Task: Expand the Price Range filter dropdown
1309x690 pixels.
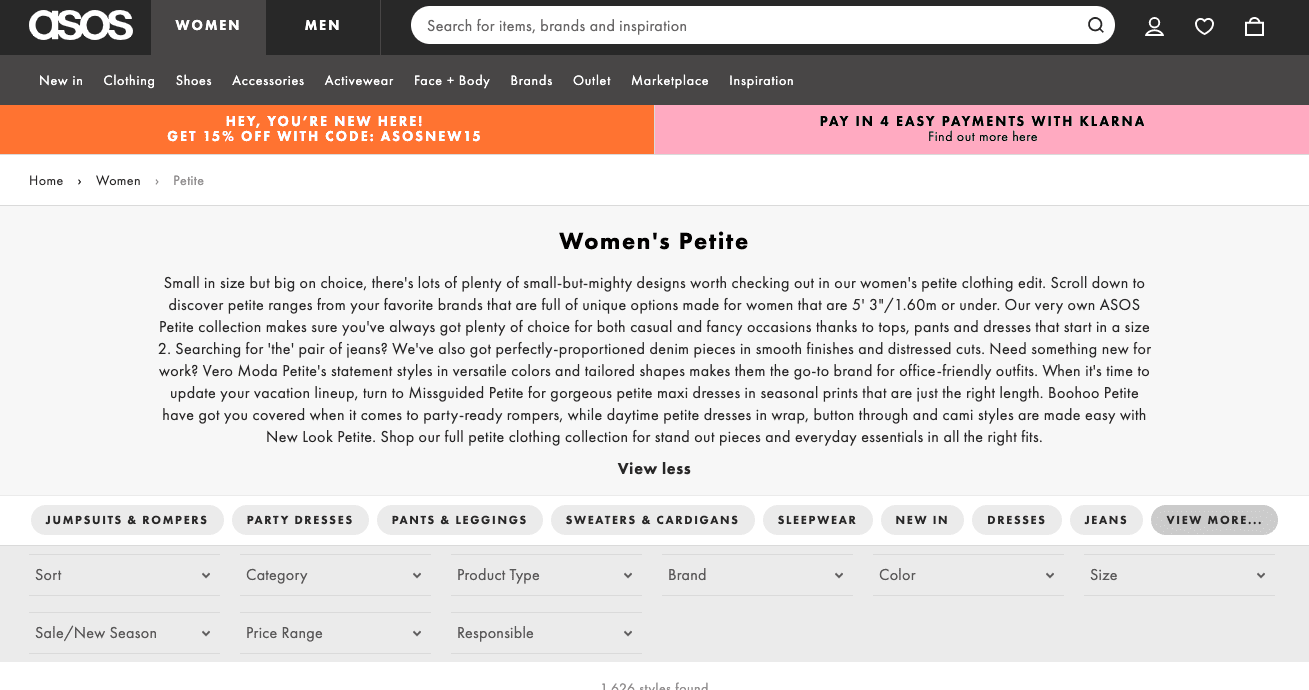Action: pos(335,633)
